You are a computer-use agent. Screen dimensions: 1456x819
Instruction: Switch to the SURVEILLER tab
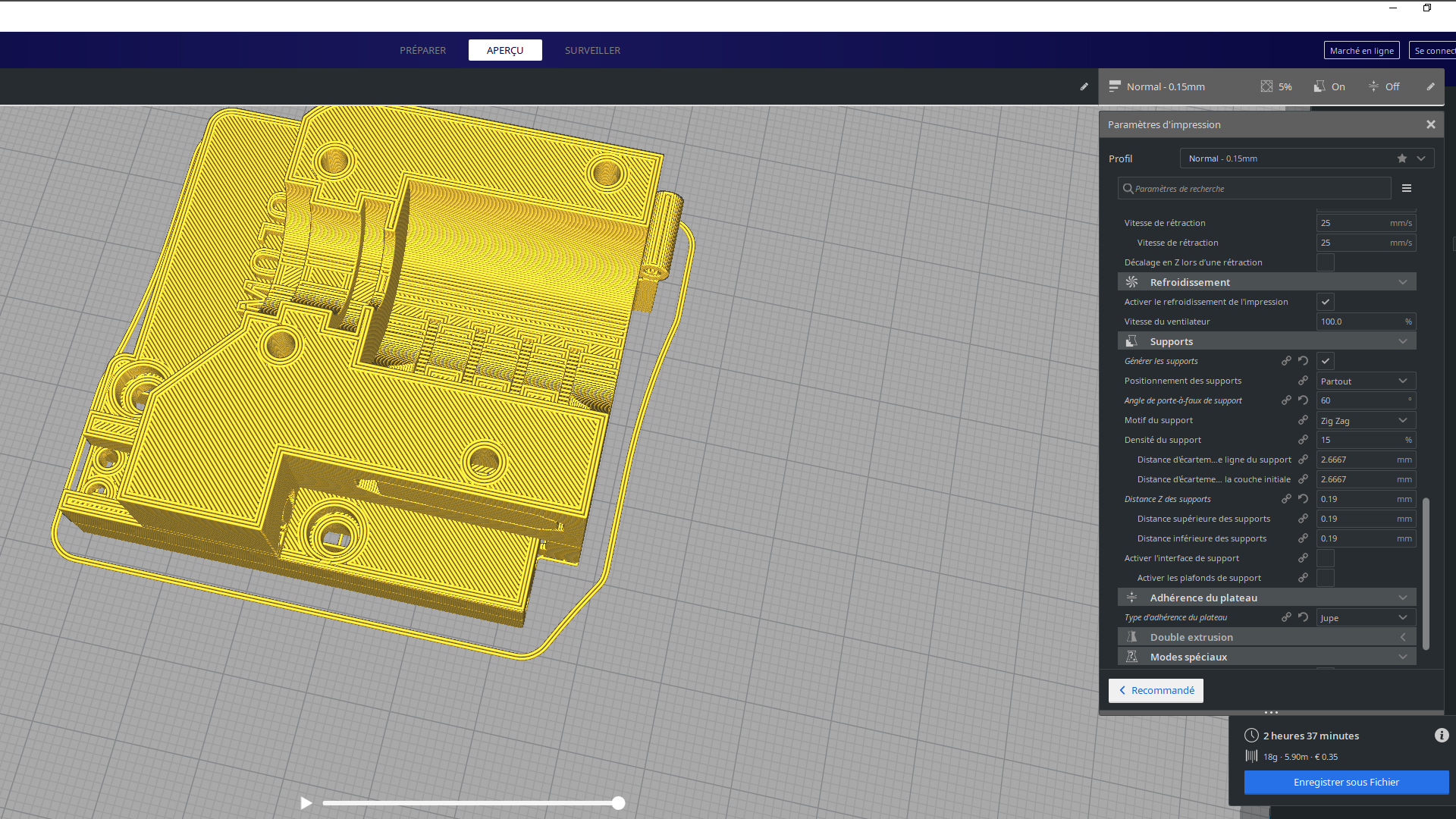[592, 50]
